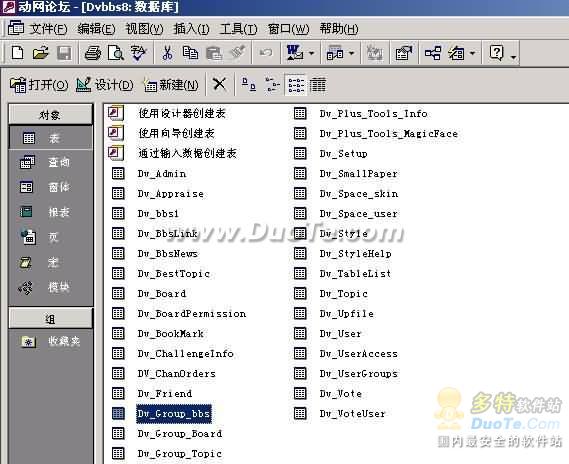This screenshot has width=569, height=464.
Task: Click the New document toolbar icon
Action: coord(17,53)
